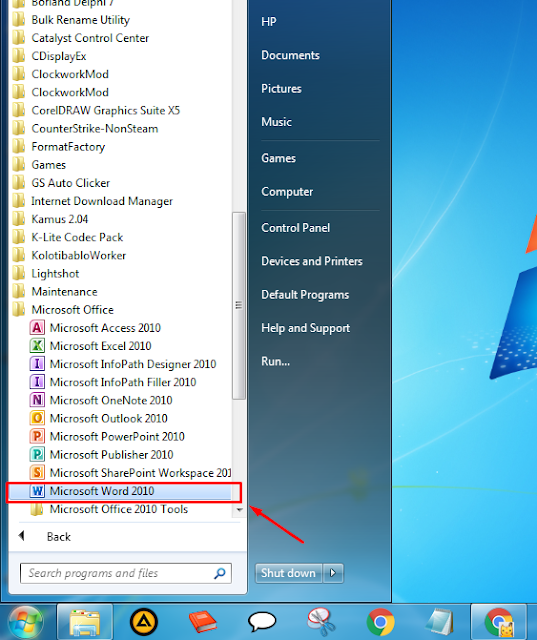
Task: Click the Windows Start orb
Action: pos(26,622)
